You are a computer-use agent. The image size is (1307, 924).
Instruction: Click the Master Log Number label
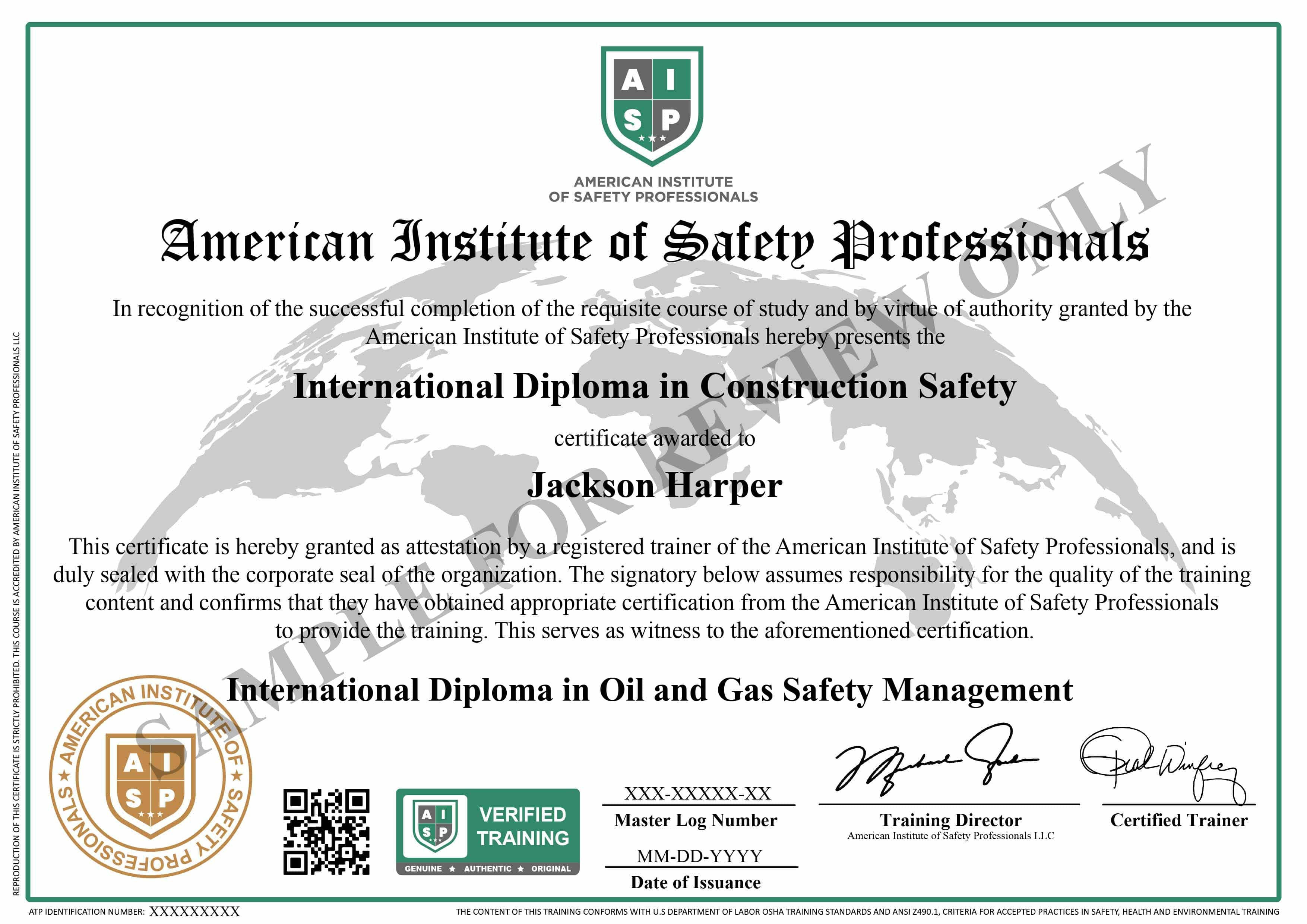click(x=696, y=820)
